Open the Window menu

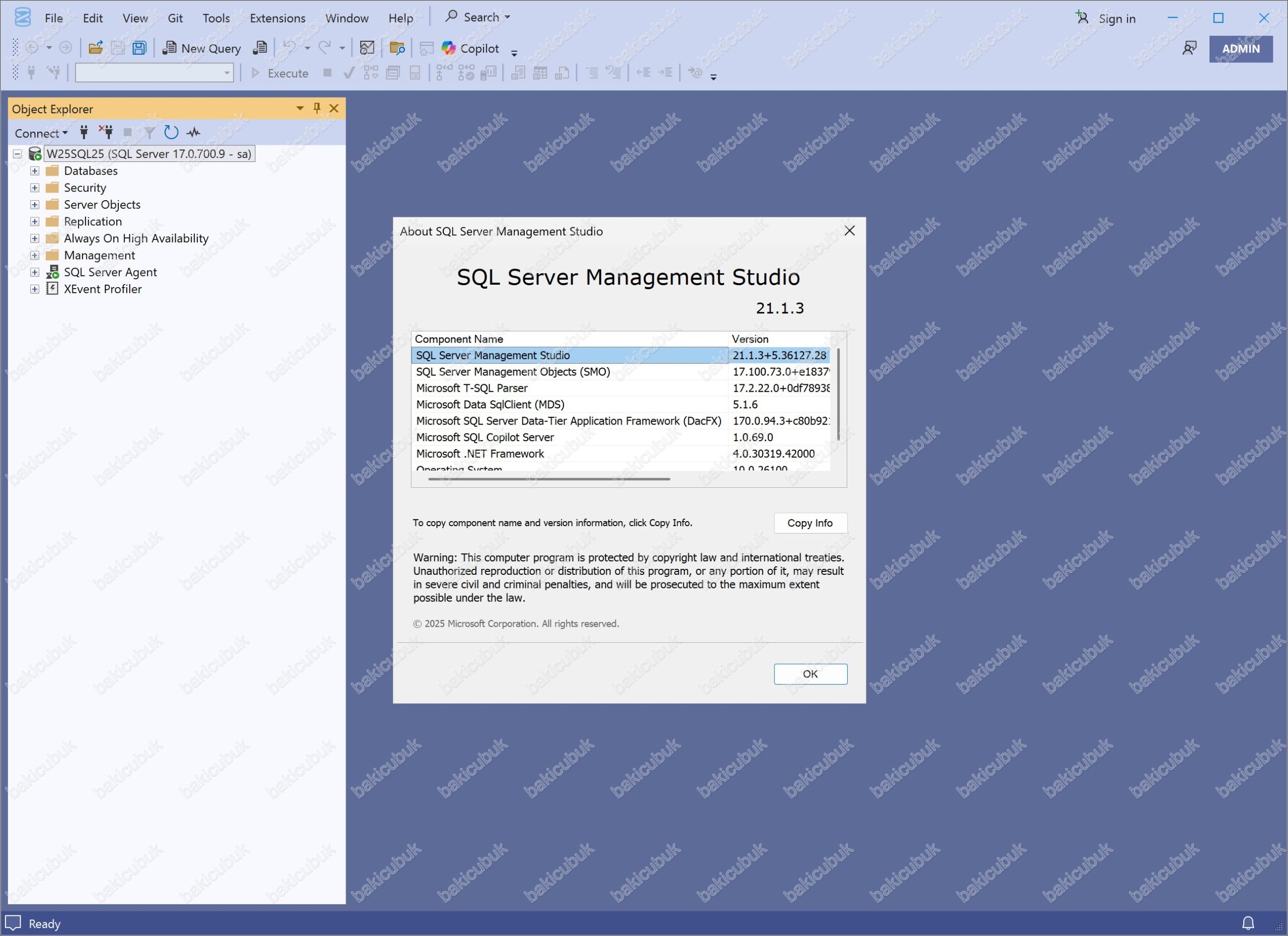pyautogui.click(x=347, y=18)
